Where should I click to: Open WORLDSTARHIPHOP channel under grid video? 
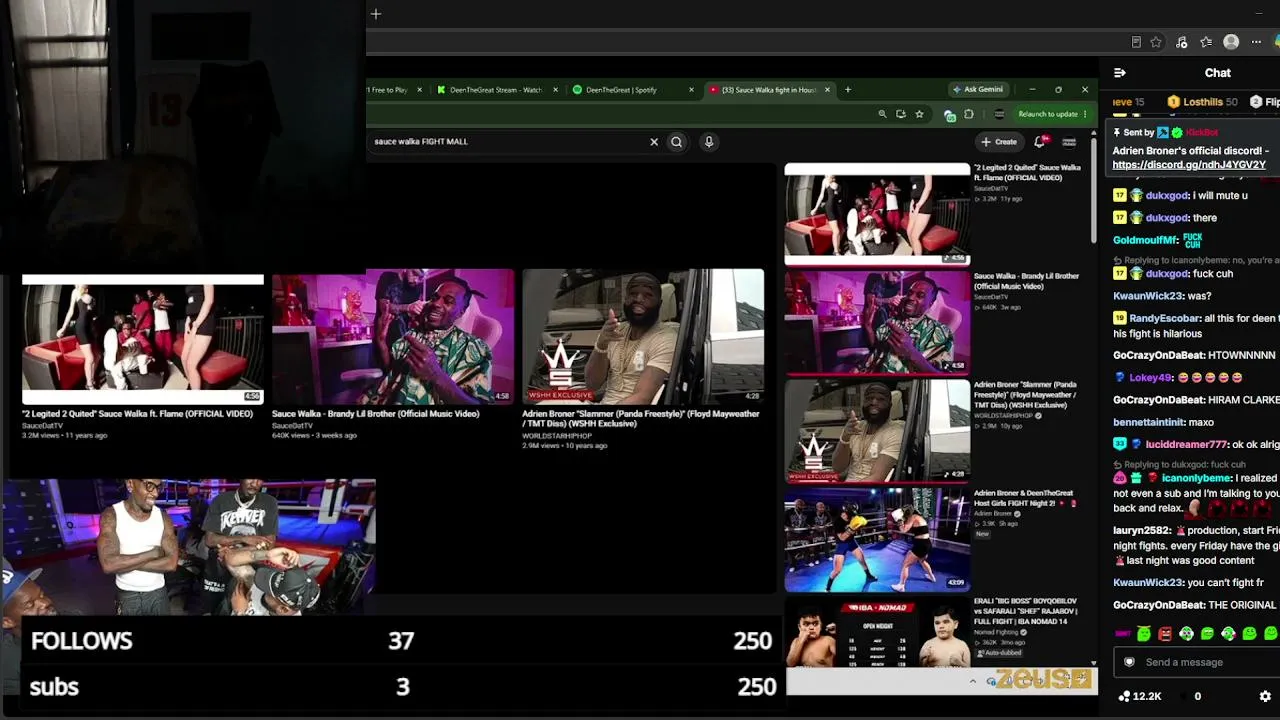coord(557,436)
